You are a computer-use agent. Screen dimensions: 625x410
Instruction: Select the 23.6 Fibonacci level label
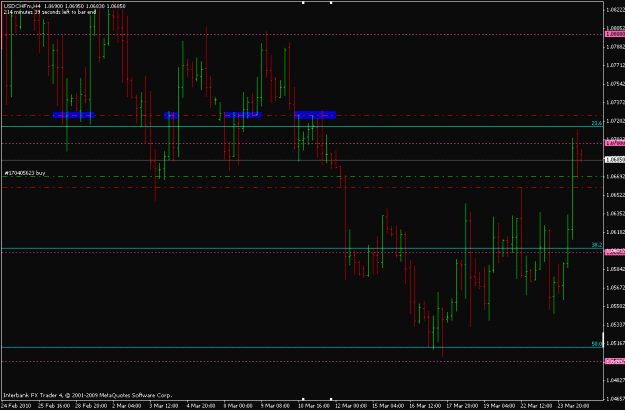(x=596, y=123)
